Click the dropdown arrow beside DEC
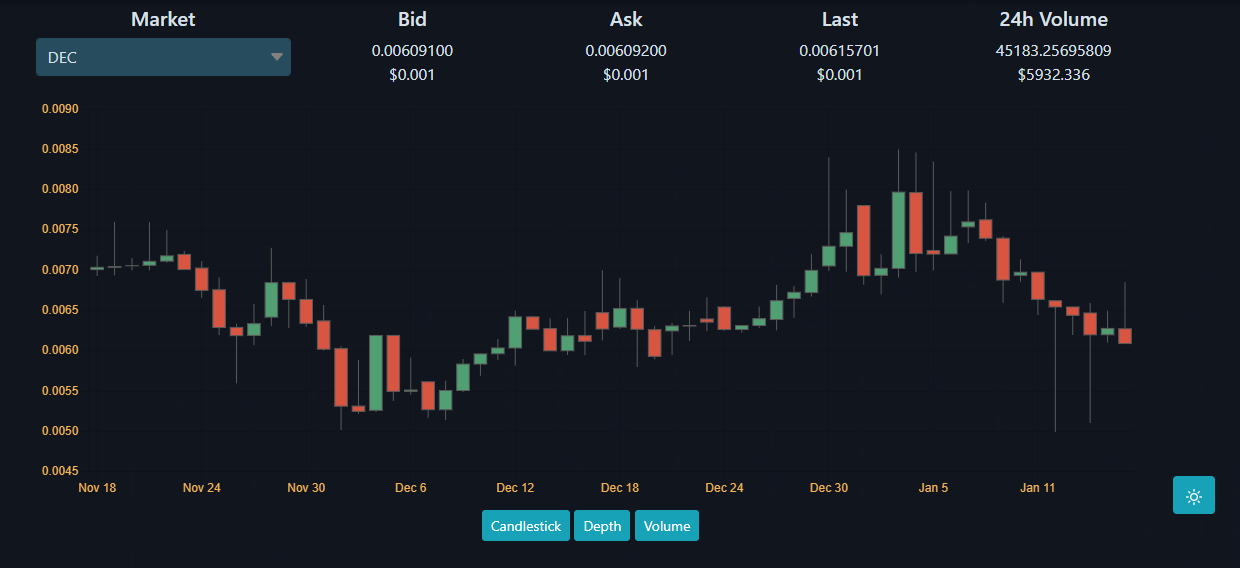The width and height of the screenshot is (1240, 568). pyautogui.click(x=277, y=57)
